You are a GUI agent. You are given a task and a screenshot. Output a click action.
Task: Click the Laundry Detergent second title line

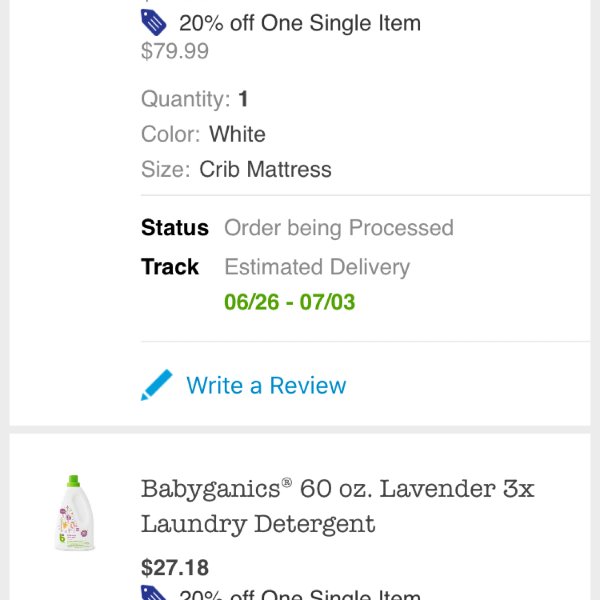[258, 524]
